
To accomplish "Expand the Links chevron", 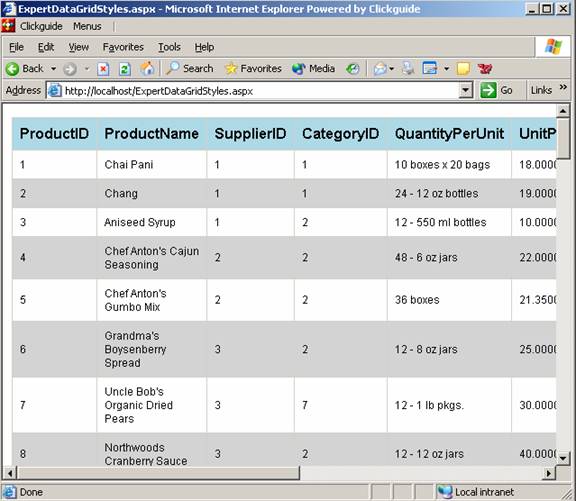I will [x=563, y=87].
